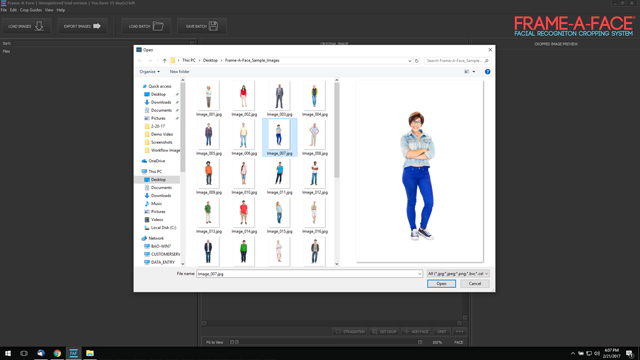This screenshot has height=360, width=640.
Task: Click the Help question mark icon
Action: [487, 71]
